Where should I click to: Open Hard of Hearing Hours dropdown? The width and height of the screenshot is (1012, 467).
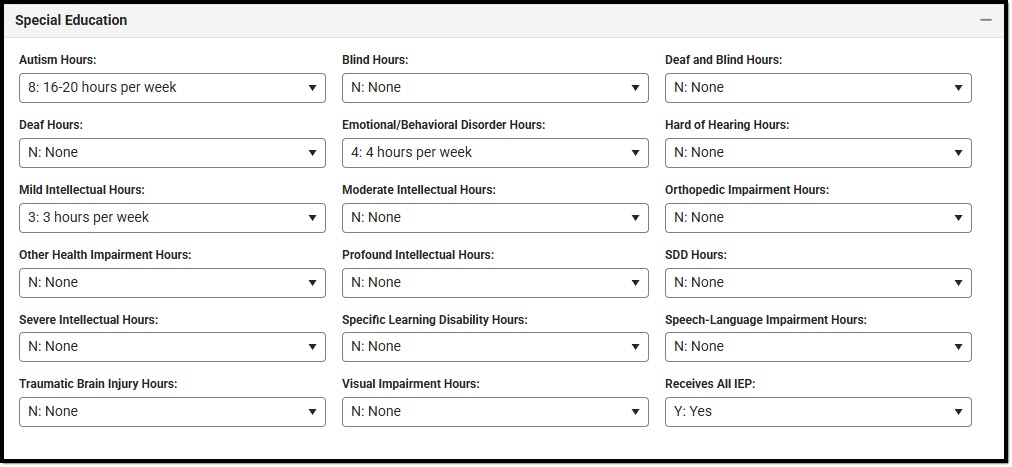point(818,153)
